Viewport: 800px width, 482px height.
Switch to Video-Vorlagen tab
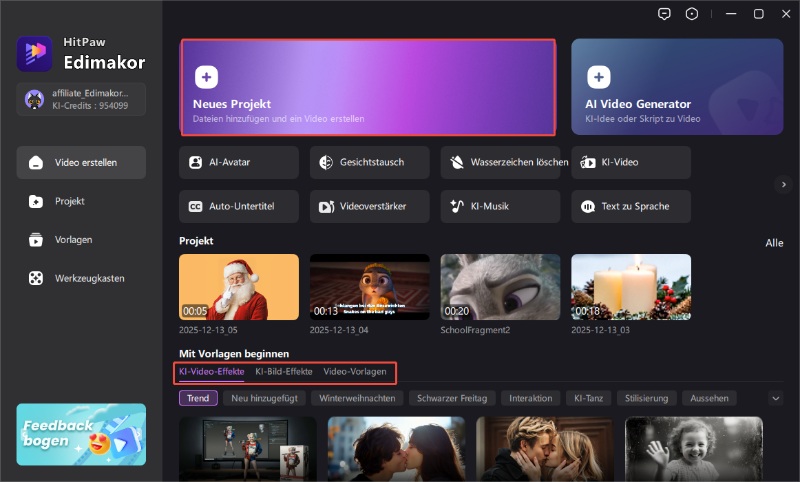(x=355, y=371)
